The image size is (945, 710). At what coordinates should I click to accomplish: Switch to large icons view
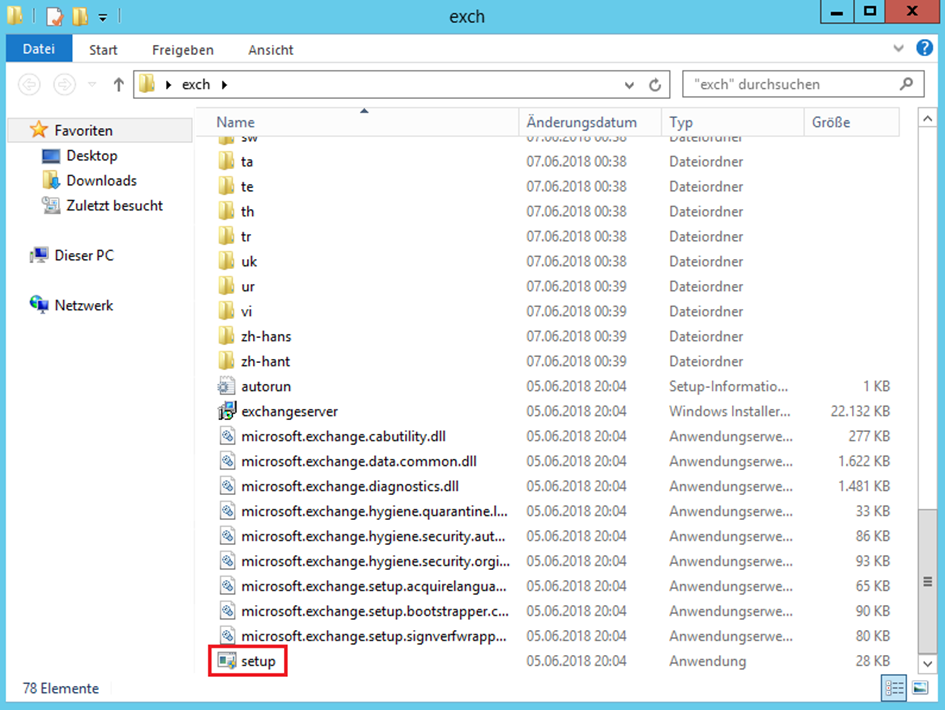click(919, 688)
